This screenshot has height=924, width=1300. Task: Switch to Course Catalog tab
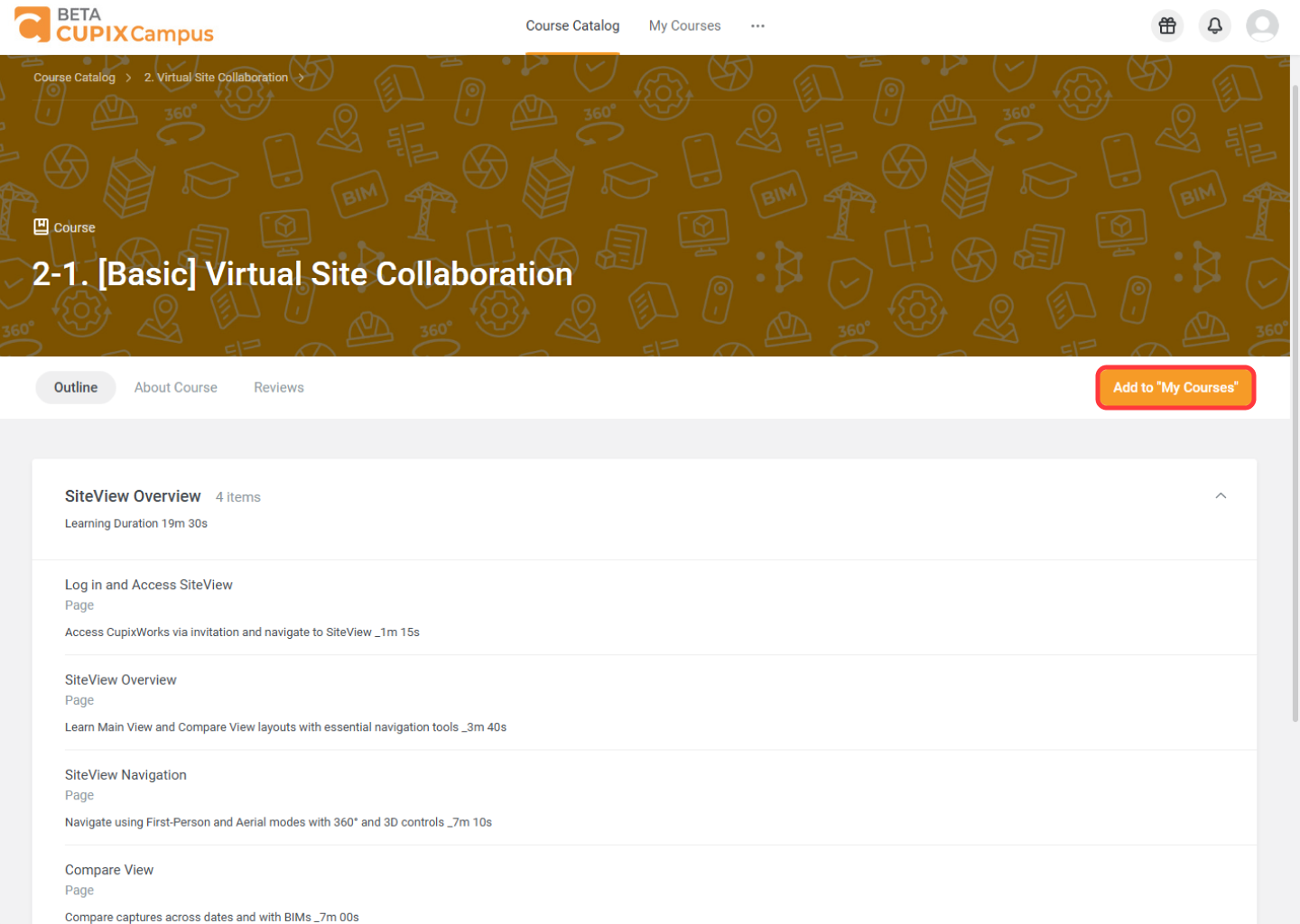tap(572, 26)
